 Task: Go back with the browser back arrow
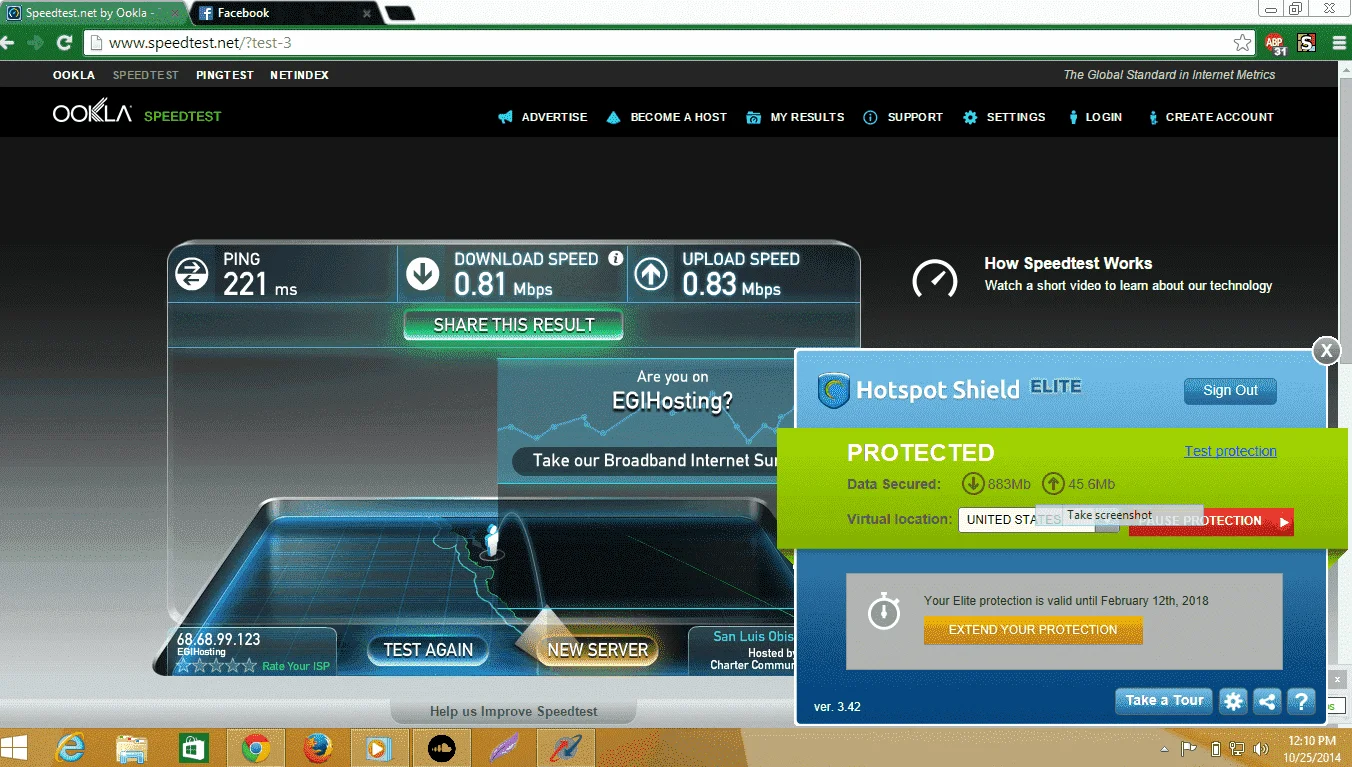8,43
